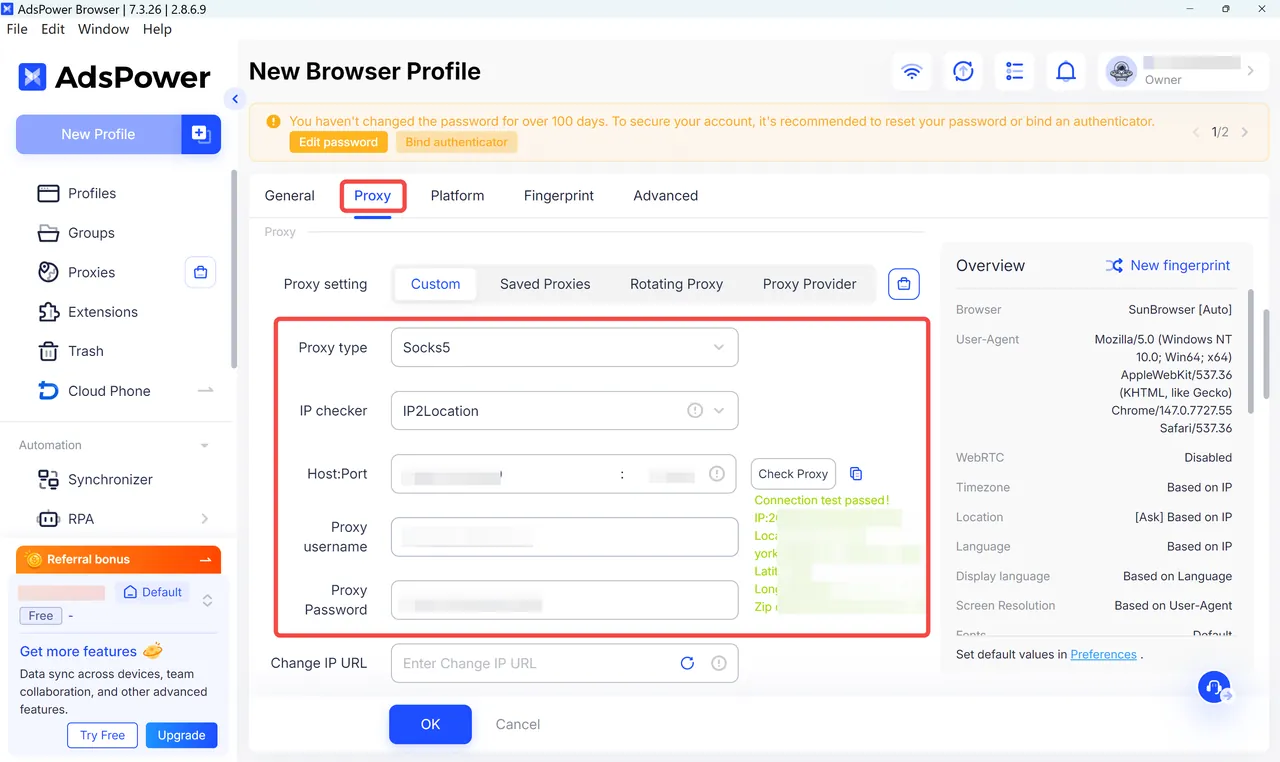The width and height of the screenshot is (1280, 762).
Task: Click the info icon in Change IP URL field
Action: pyautogui.click(x=718, y=663)
